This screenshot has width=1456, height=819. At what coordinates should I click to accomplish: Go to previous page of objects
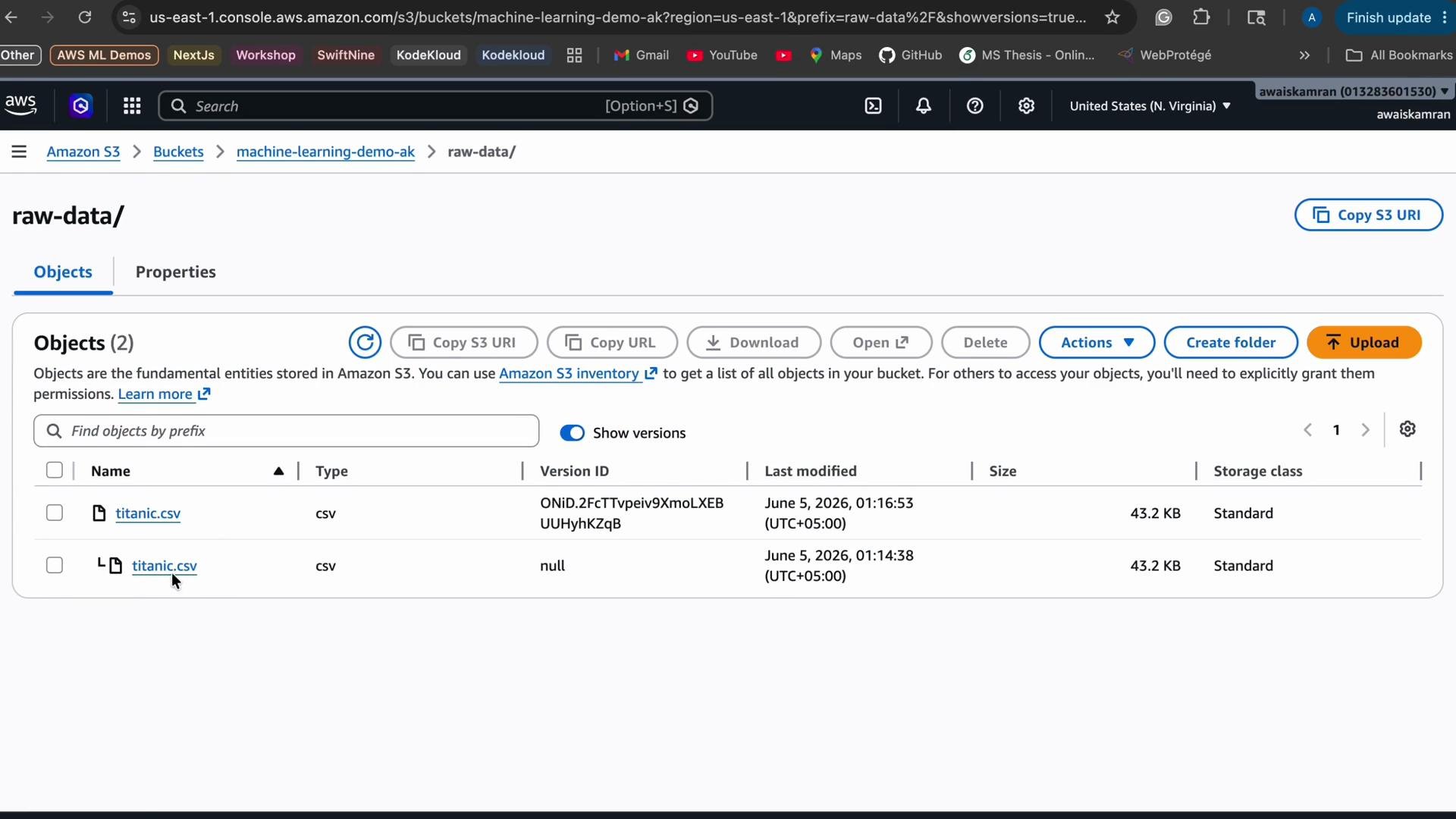coord(1307,431)
